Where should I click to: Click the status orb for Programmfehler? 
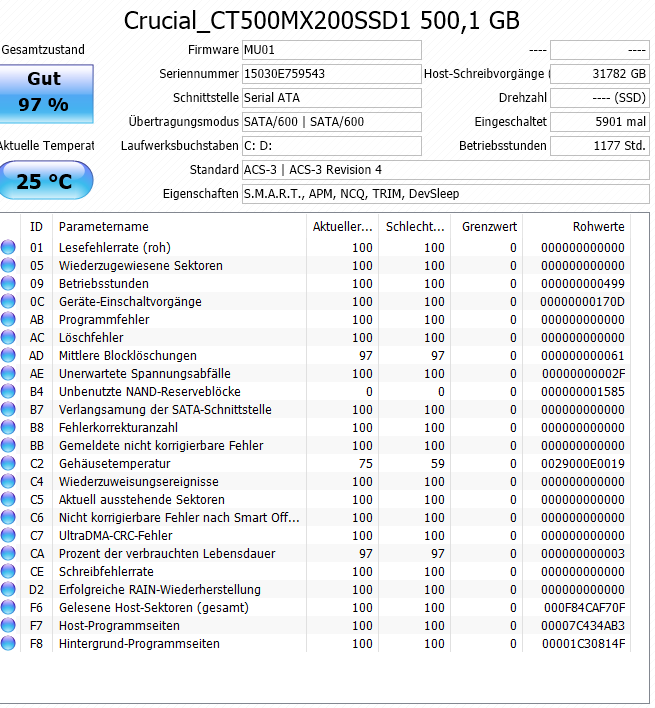click(8, 319)
